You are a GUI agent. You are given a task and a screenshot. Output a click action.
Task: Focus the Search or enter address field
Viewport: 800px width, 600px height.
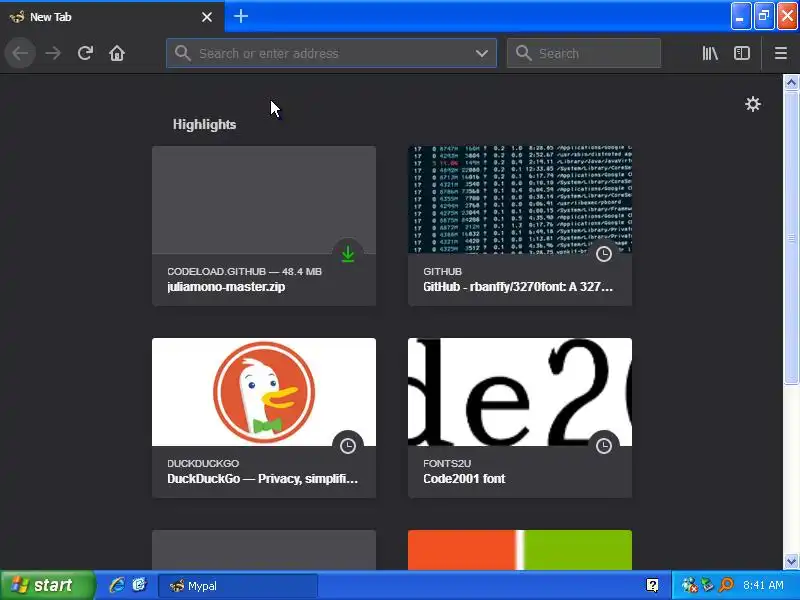click(331, 53)
